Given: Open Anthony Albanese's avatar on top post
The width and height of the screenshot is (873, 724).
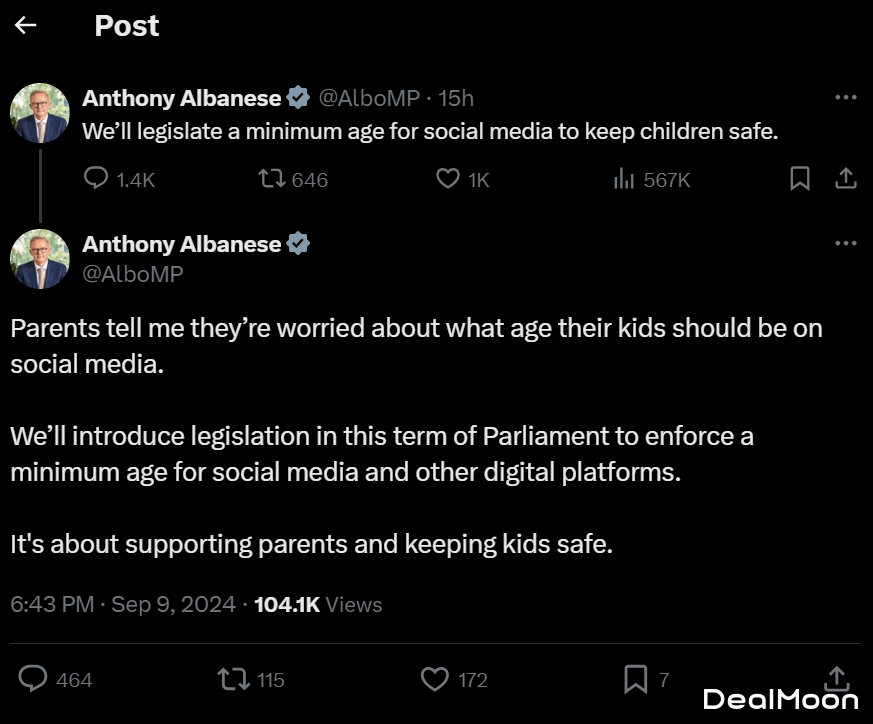Looking at the screenshot, I should [x=40, y=113].
